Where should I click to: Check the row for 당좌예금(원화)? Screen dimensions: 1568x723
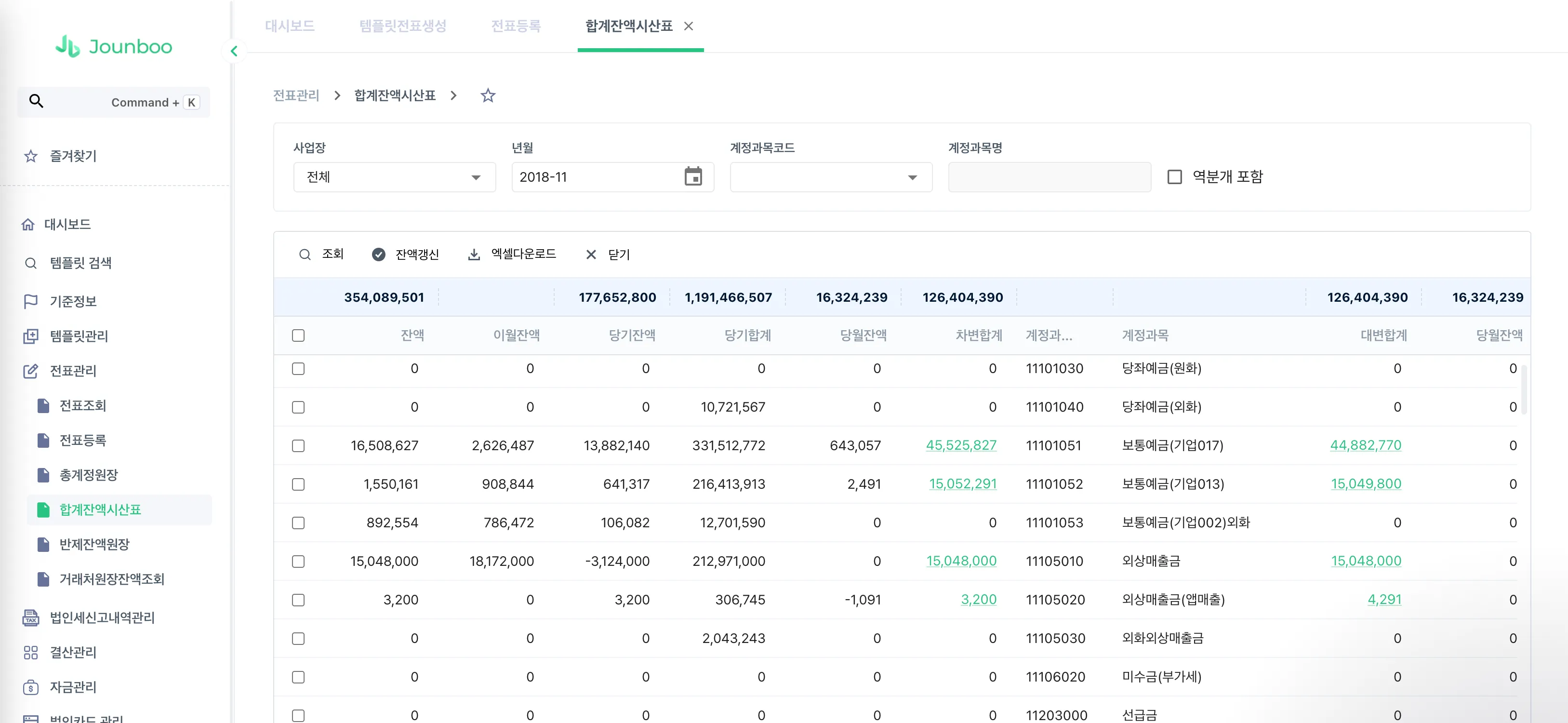[x=298, y=369]
